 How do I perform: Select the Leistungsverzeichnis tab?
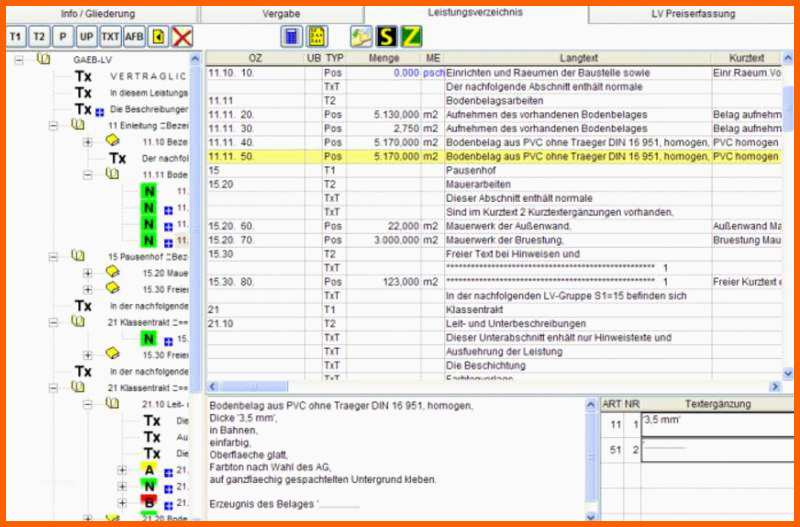click(476, 13)
